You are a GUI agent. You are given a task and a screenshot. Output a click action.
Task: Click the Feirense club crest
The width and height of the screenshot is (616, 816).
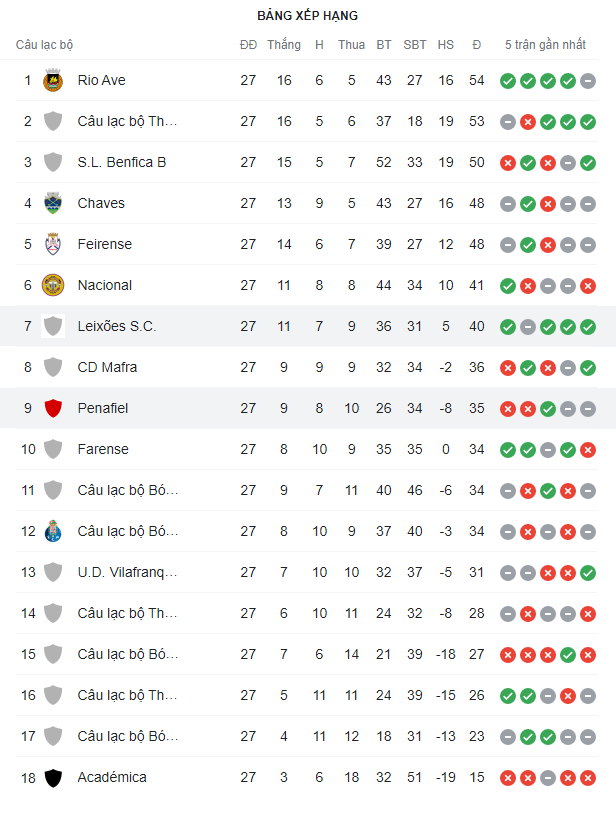pyautogui.click(x=53, y=244)
